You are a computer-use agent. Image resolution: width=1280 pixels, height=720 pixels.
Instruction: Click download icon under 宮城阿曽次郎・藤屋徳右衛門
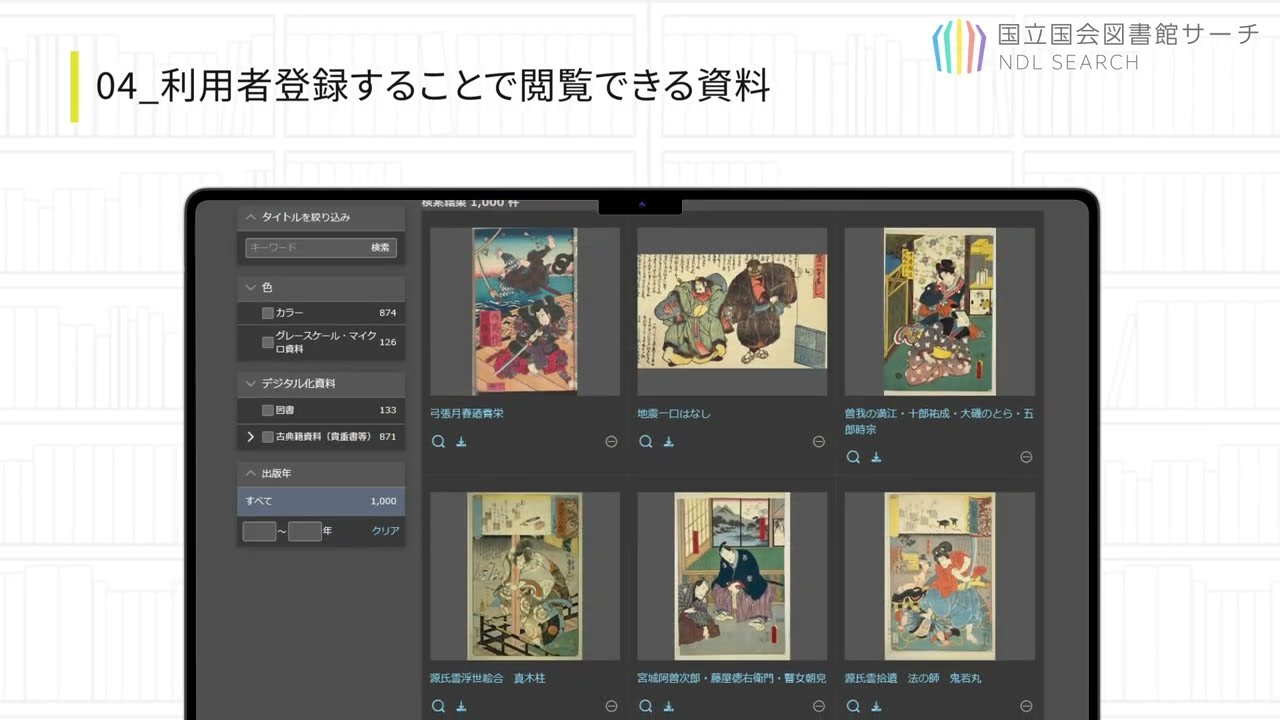669,706
